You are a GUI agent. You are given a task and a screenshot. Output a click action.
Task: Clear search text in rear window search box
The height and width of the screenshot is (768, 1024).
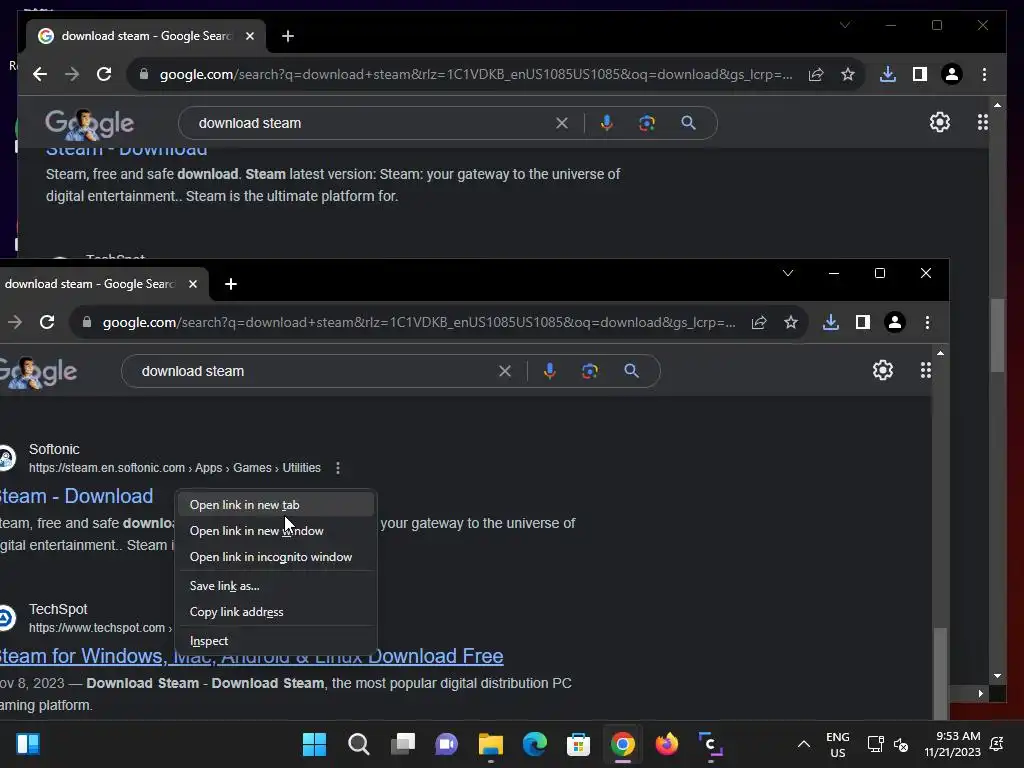(x=562, y=123)
